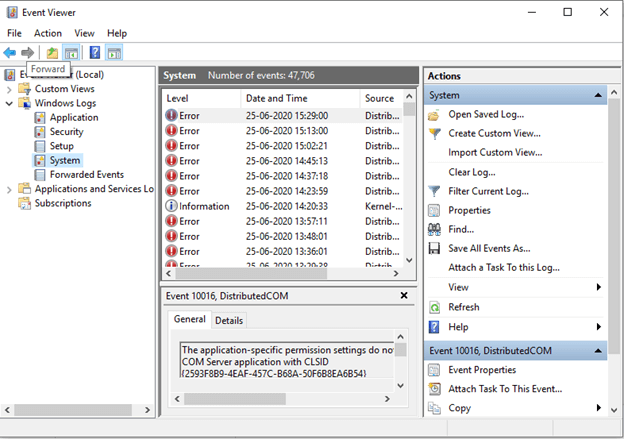Open the Copy submenu arrow in Actions
Viewport: 624px width, 439px height.
coord(599,408)
